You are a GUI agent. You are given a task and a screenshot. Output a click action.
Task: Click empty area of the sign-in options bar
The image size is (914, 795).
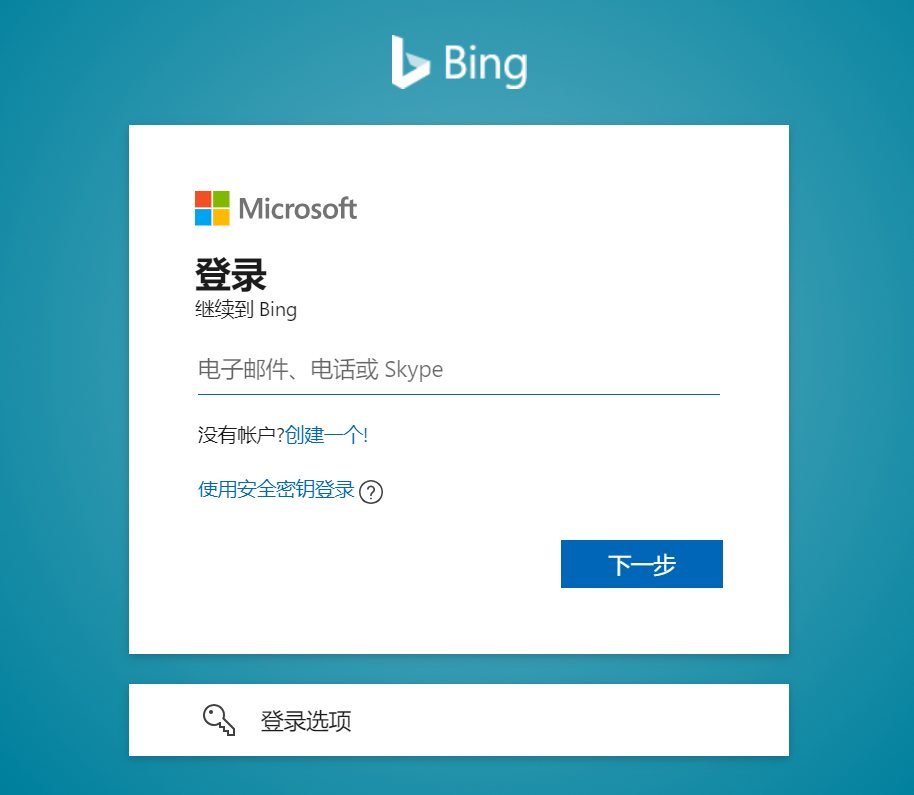pos(571,720)
